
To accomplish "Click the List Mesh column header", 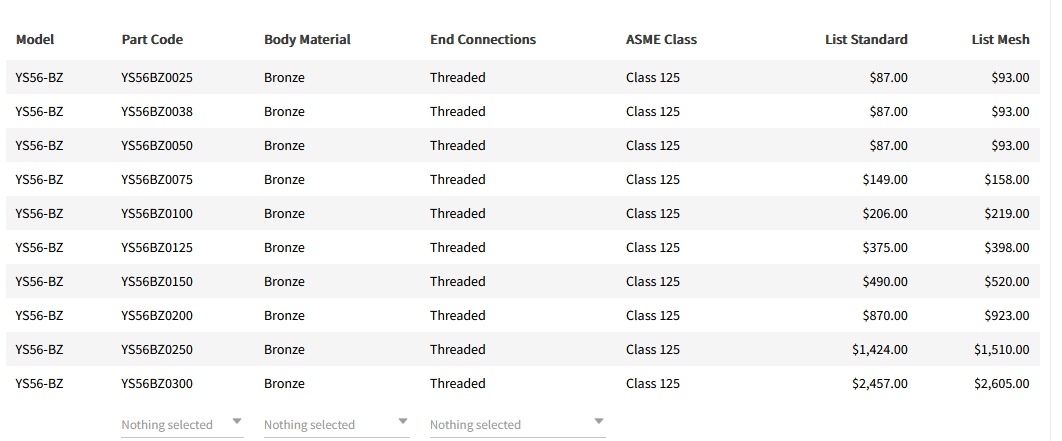I will (1000, 40).
